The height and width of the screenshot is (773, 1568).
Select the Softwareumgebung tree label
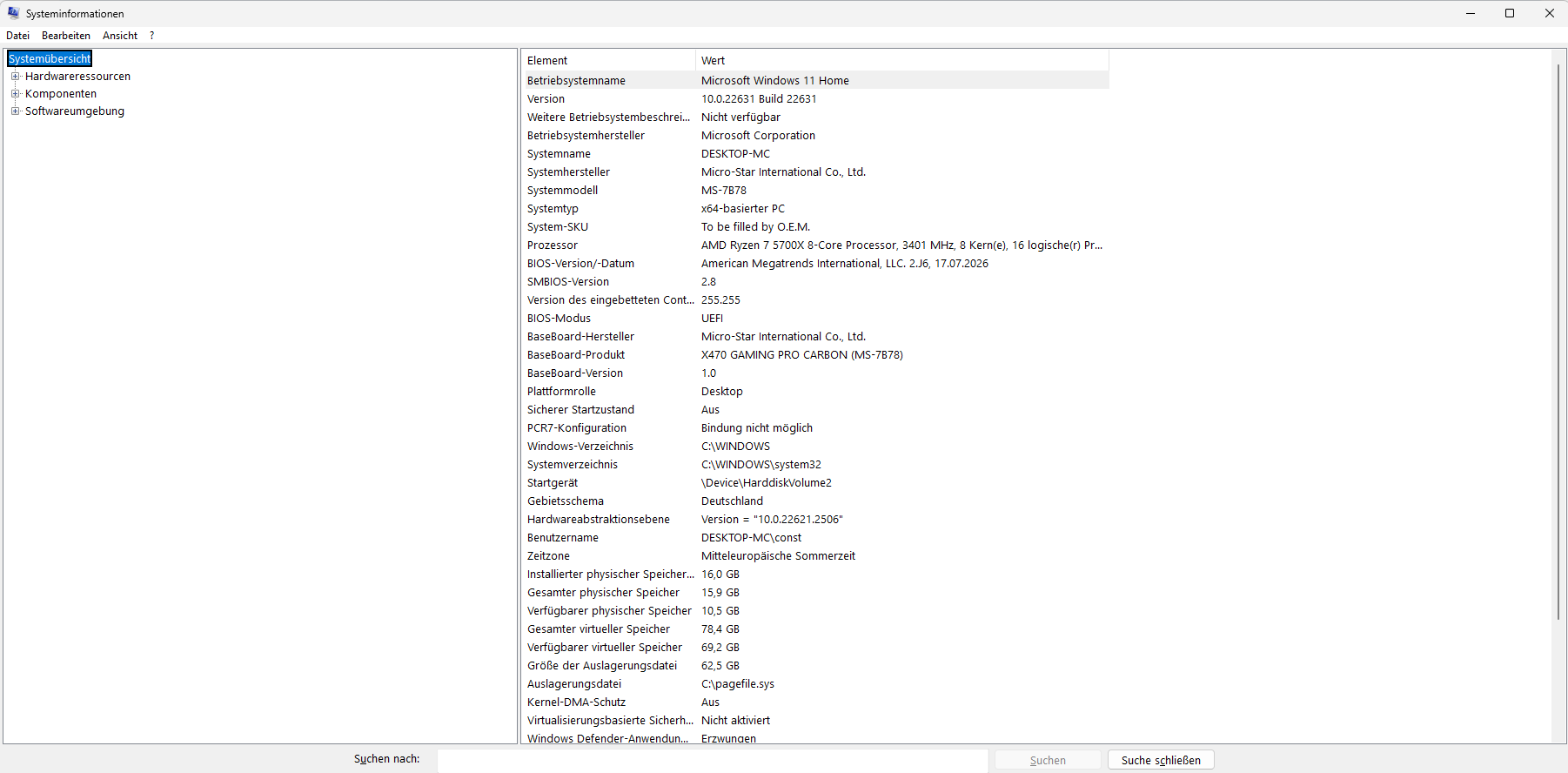click(x=75, y=111)
